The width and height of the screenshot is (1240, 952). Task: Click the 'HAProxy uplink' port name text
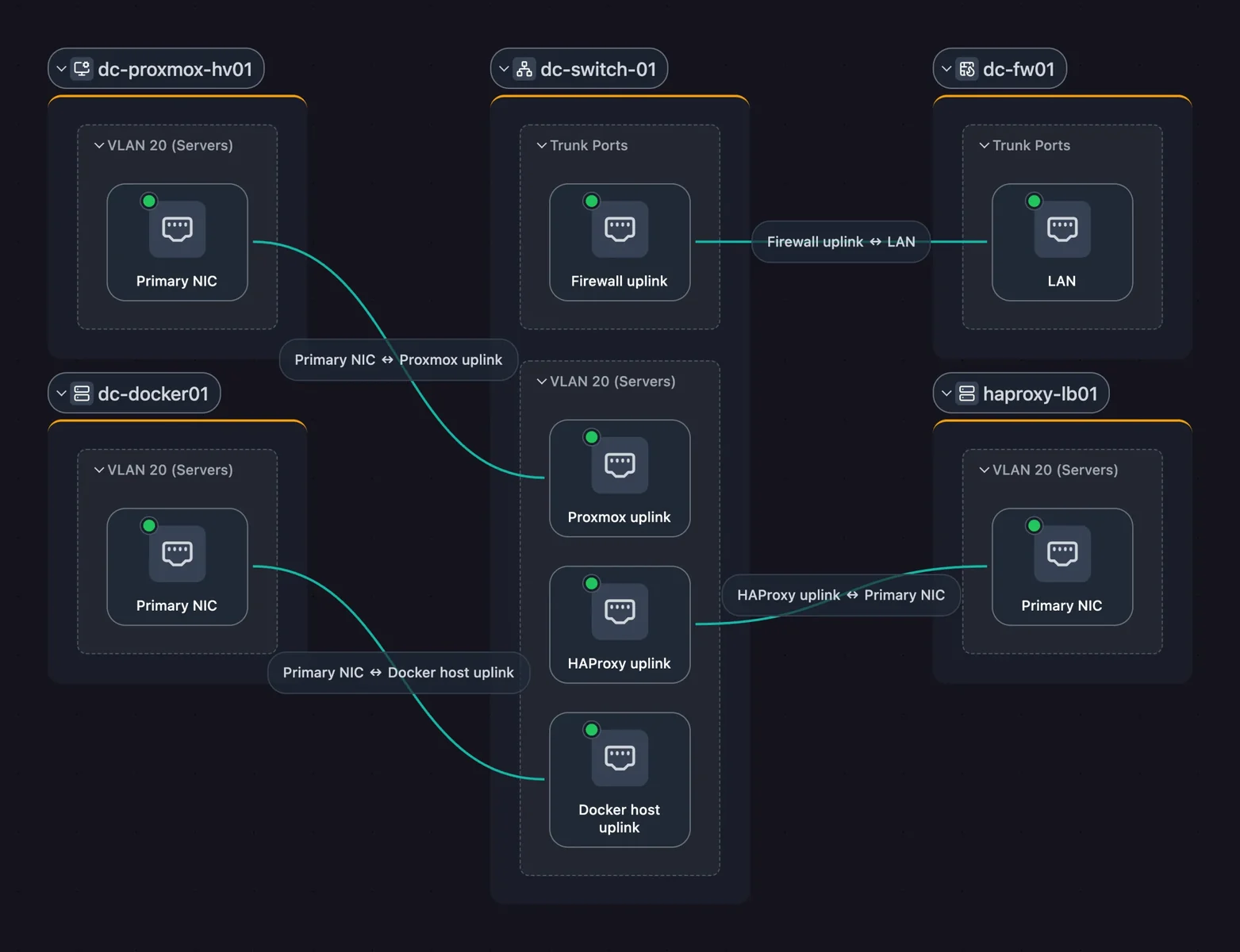pos(620,663)
